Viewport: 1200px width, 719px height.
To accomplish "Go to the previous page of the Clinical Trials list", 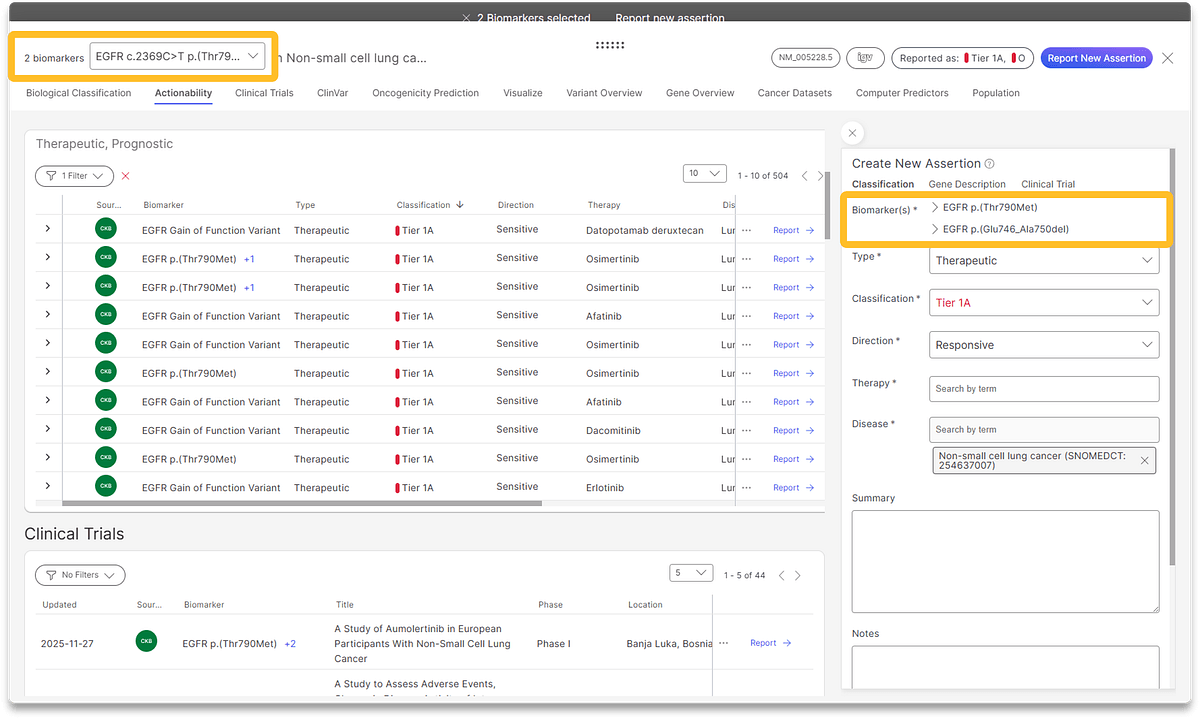I will [782, 575].
